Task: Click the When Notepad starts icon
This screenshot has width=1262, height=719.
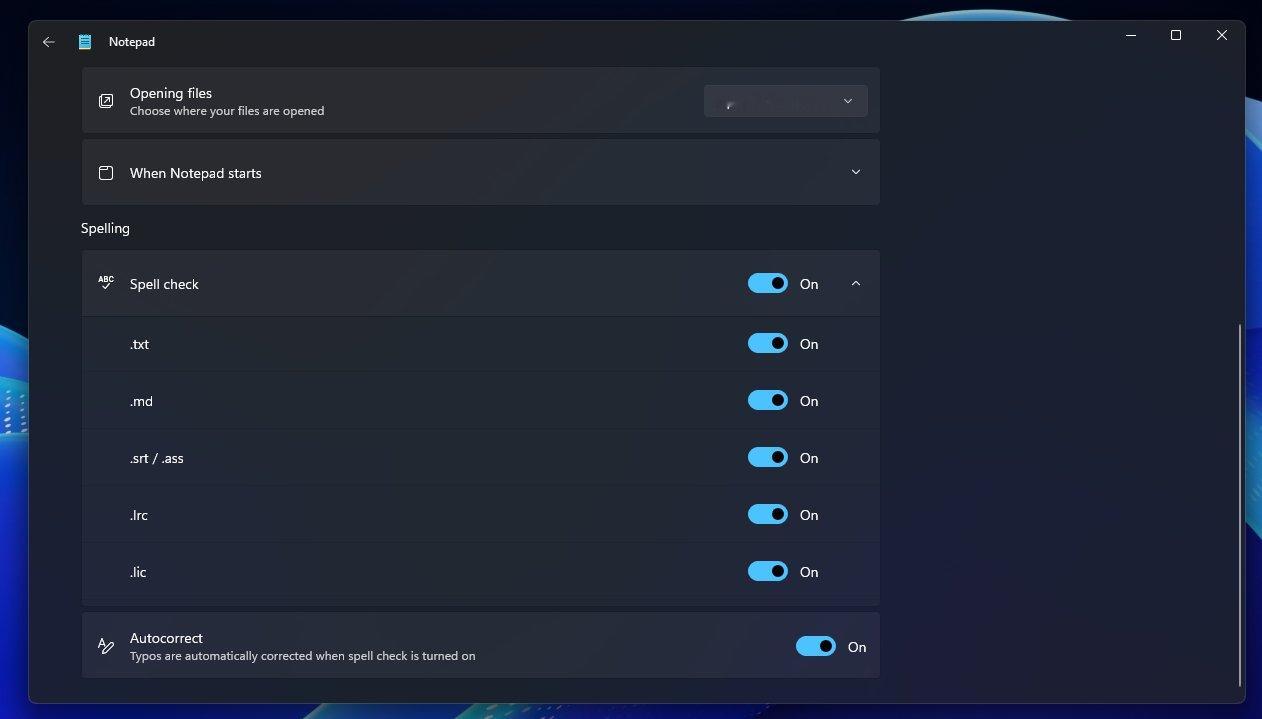Action: click(106, 173)
